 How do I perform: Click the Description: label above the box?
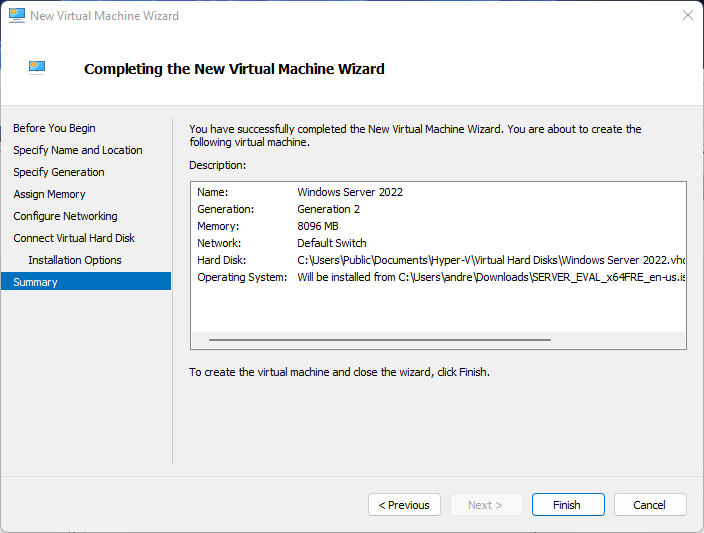[x=218, y=165]
